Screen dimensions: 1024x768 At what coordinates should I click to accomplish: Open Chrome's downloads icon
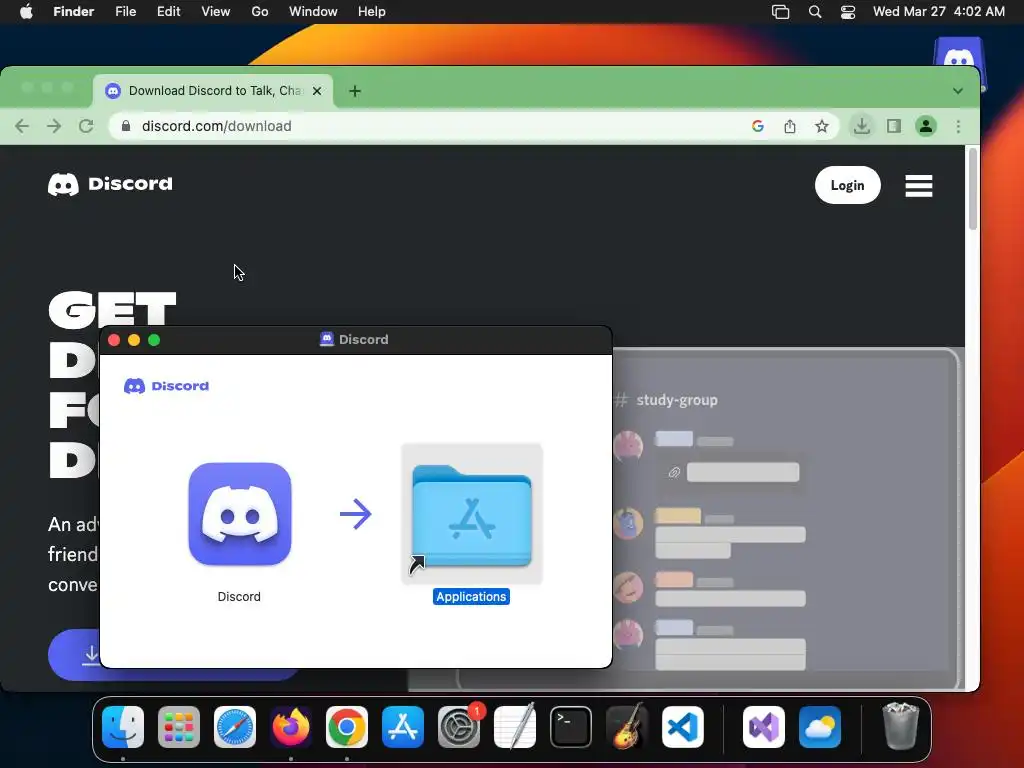pyautogui.click(x=862, y=126)
